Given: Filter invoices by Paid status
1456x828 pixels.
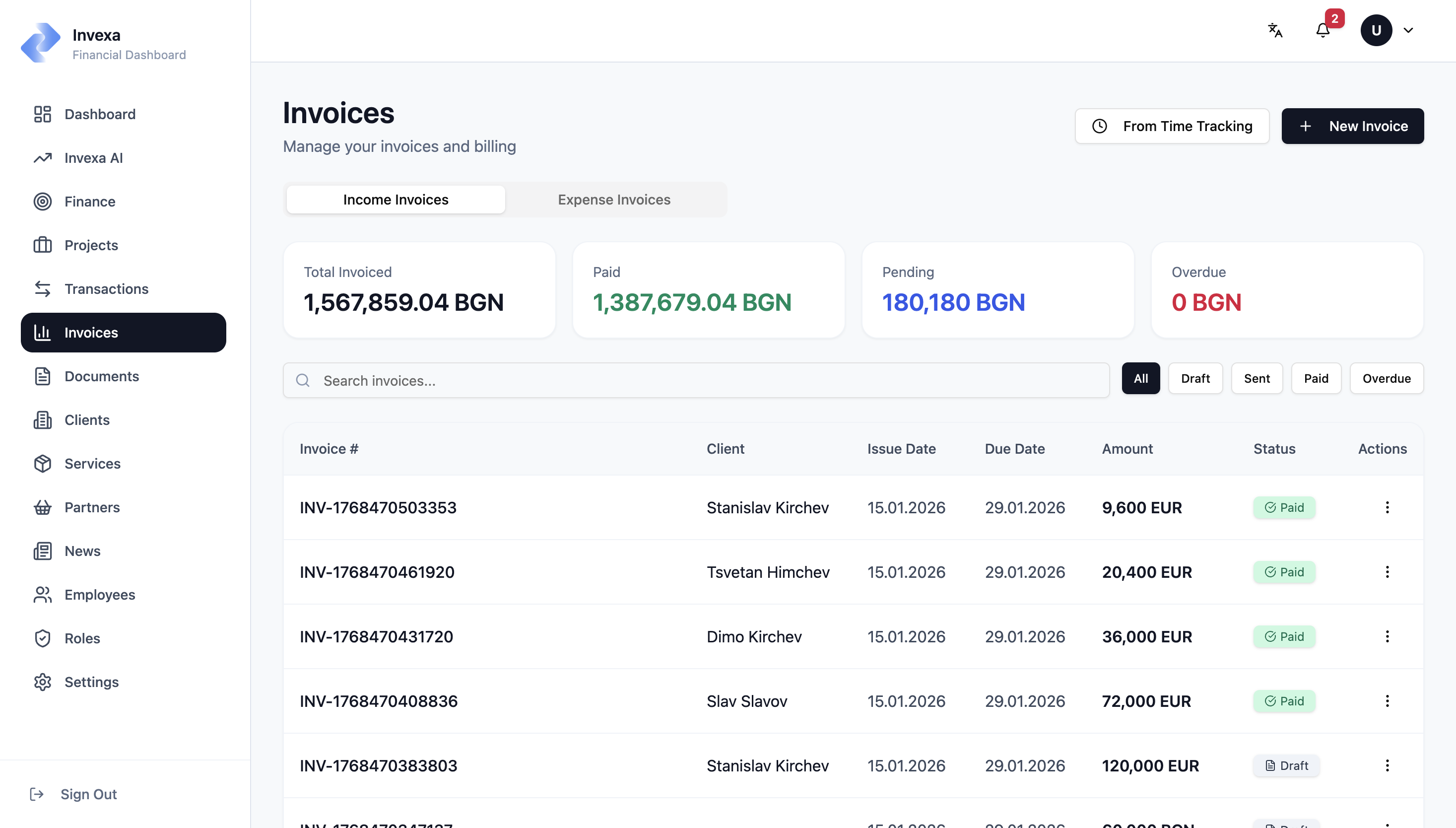Looking at the screenshot, I should tap(1316, 379).
